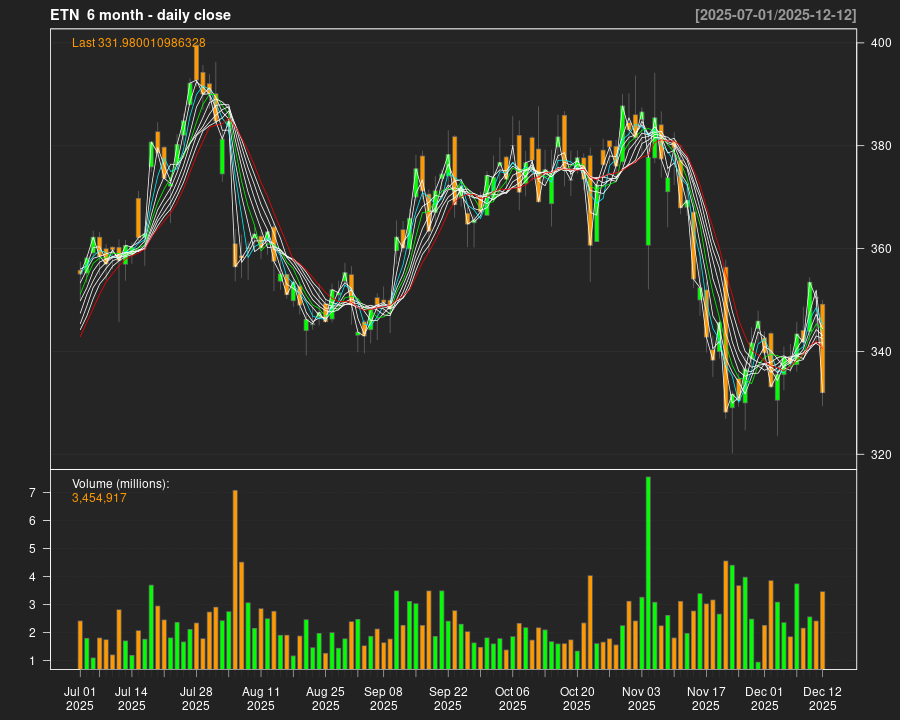Screen dimensions: 900x720
Task: Click the Volume (millions) label
Action: pos(120,483)
